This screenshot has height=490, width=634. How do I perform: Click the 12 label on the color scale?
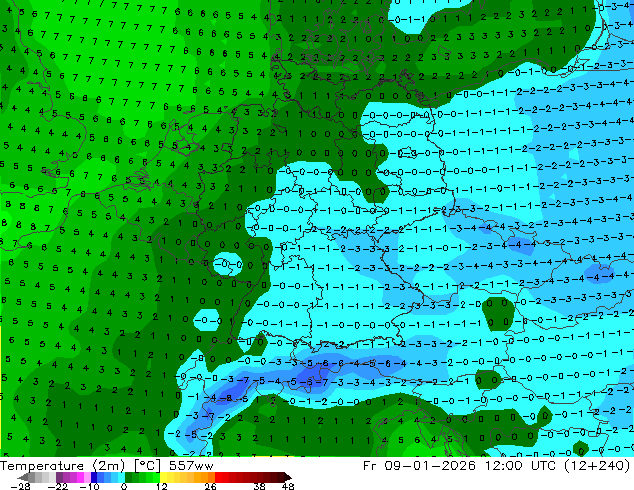(x=162, y=486)
